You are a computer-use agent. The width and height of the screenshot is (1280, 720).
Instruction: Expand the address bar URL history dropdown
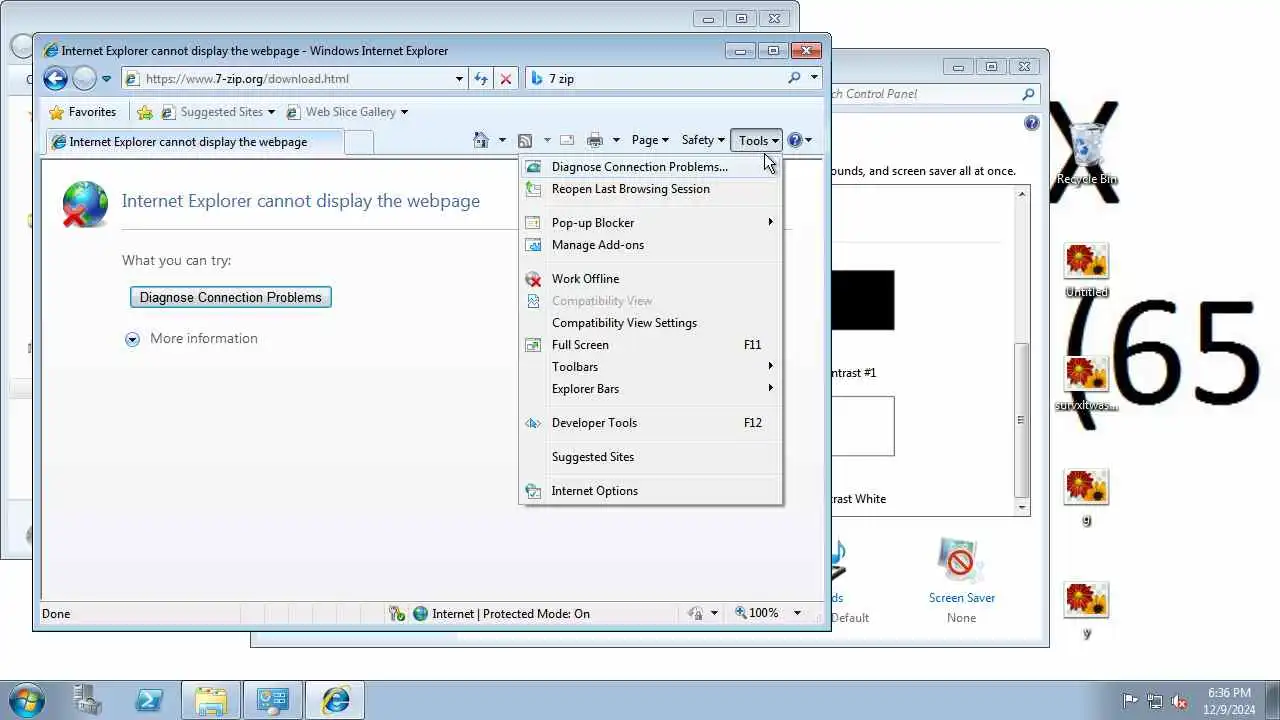[459, 78]
